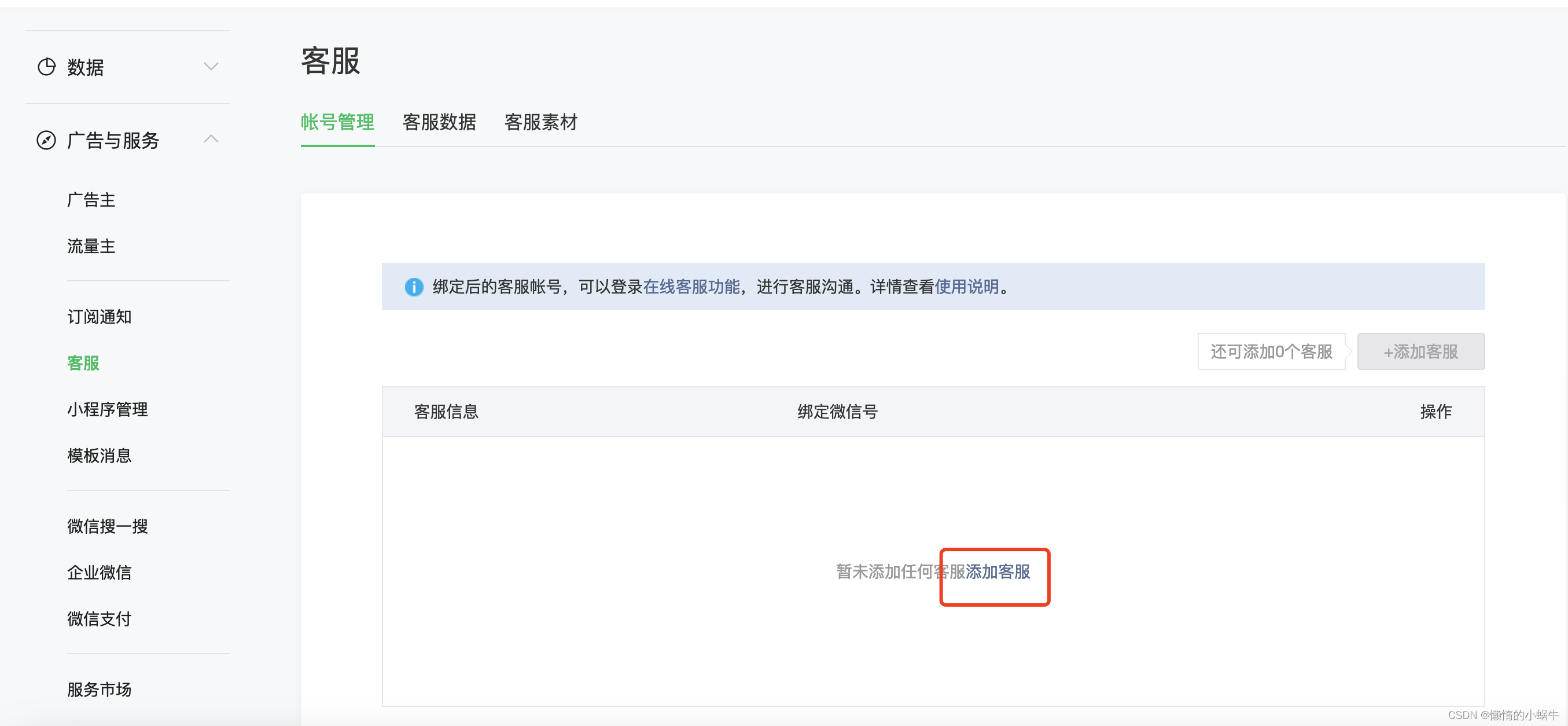
Task: Click the 还可添加0个客服 tooltip label
Action: point(1271,351)
